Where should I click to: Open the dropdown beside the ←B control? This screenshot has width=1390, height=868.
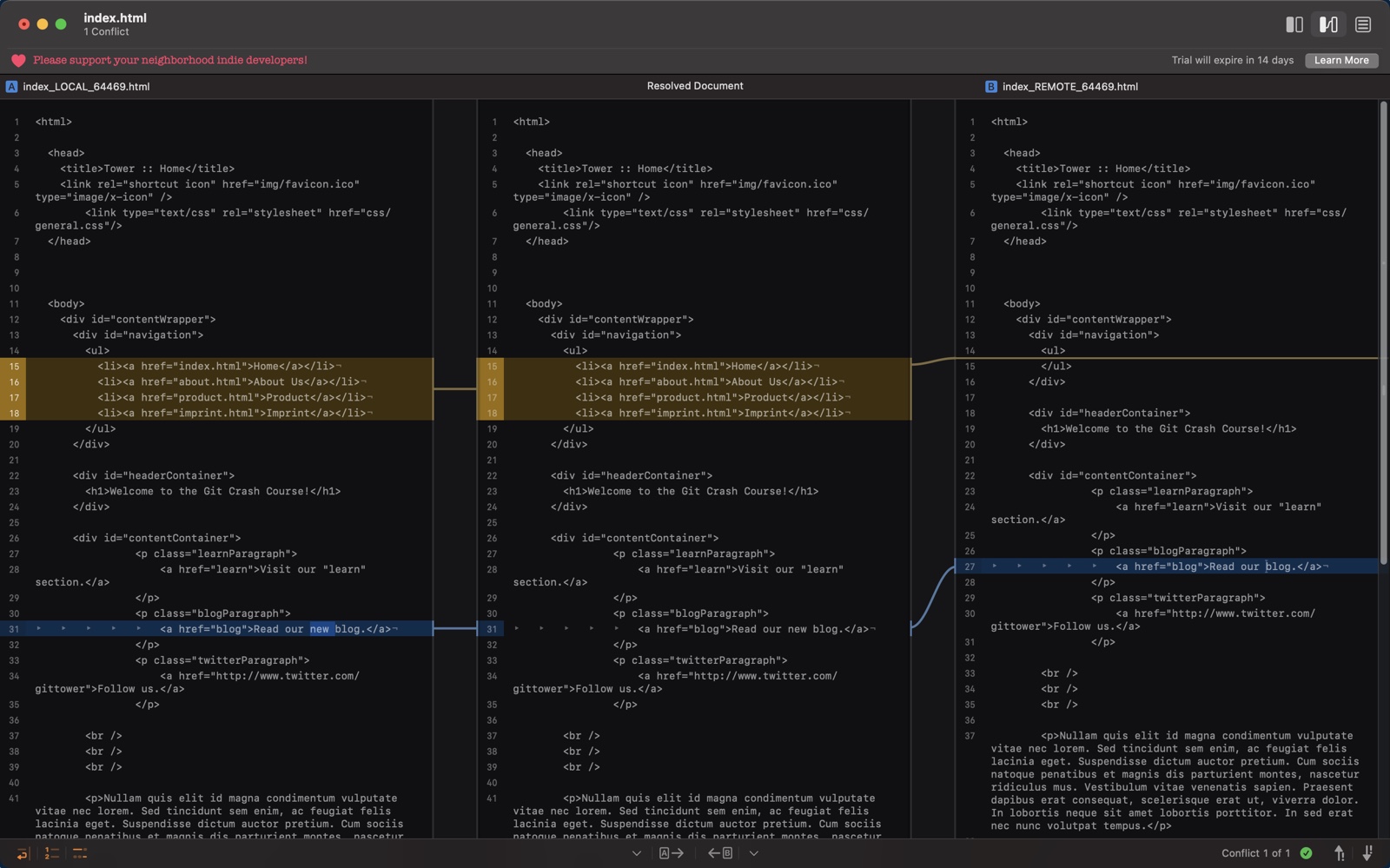click(753, 852)
